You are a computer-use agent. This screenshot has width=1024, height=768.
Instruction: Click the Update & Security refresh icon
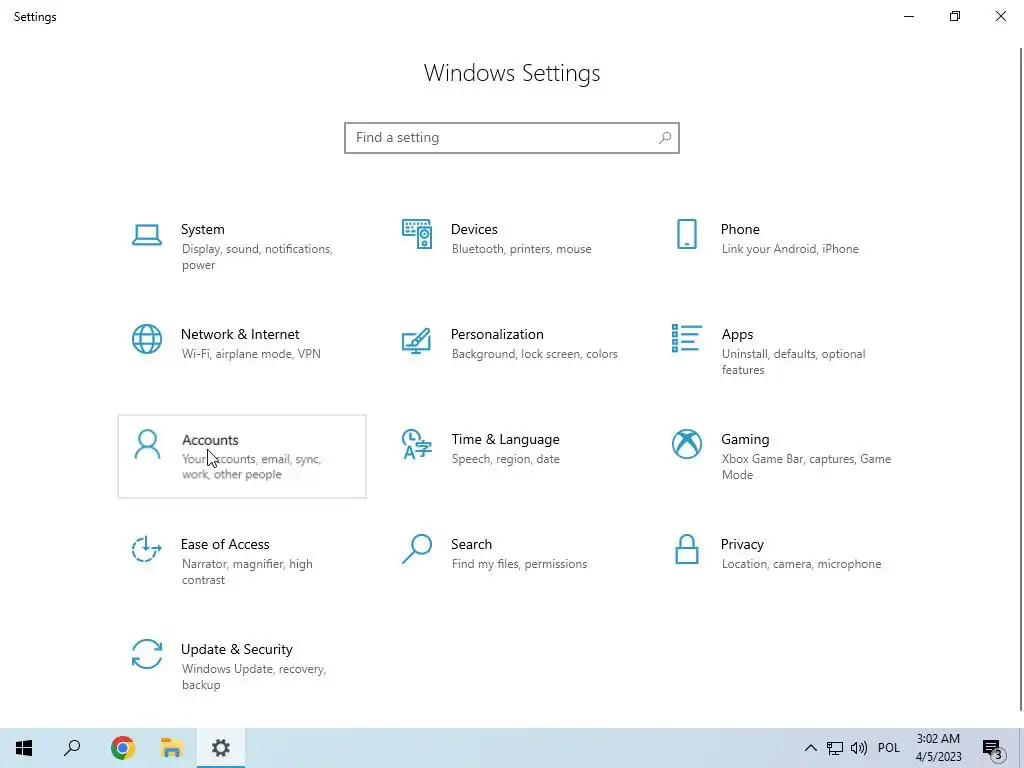[147, 654]
